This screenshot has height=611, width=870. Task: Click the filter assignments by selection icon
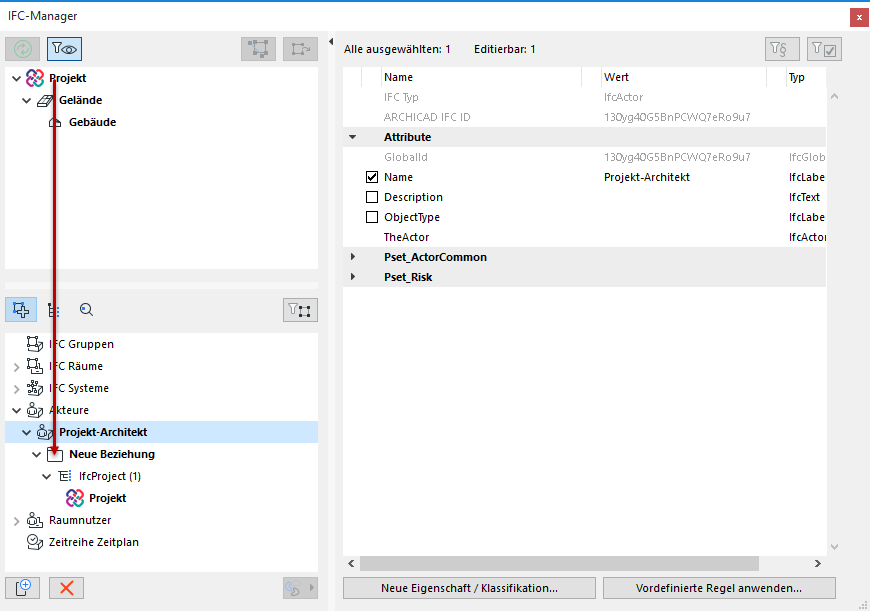coord(300,310)
